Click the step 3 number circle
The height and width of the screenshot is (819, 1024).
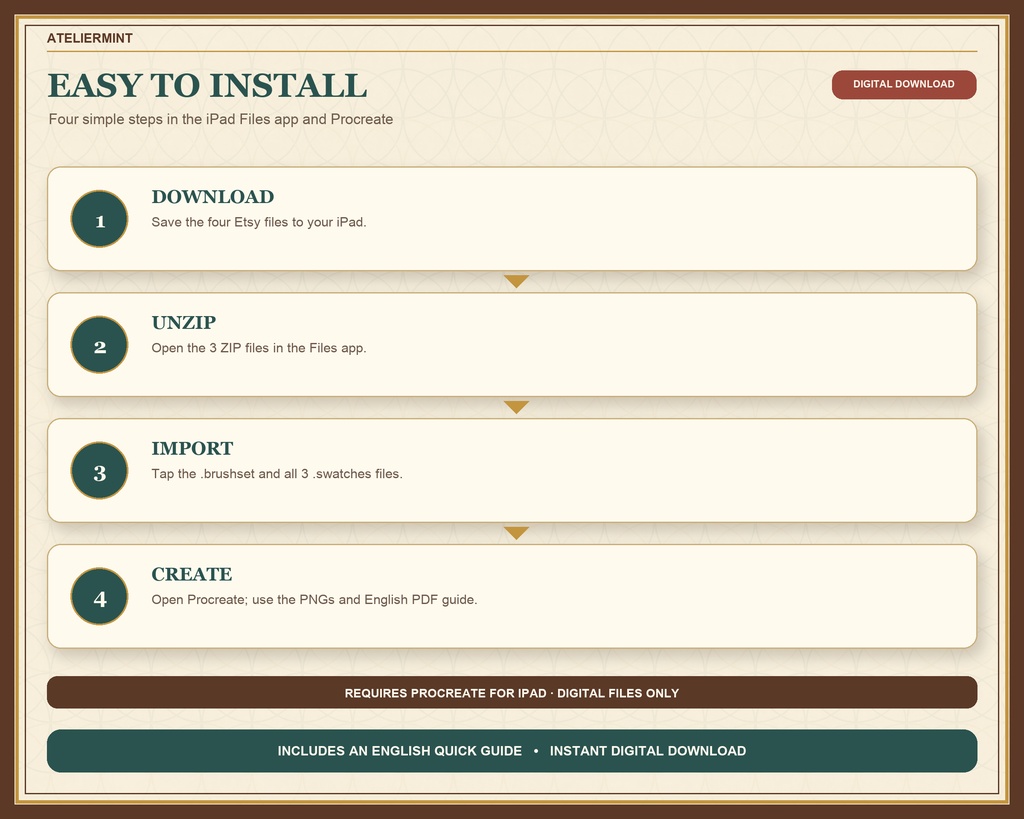coord(99,470)
